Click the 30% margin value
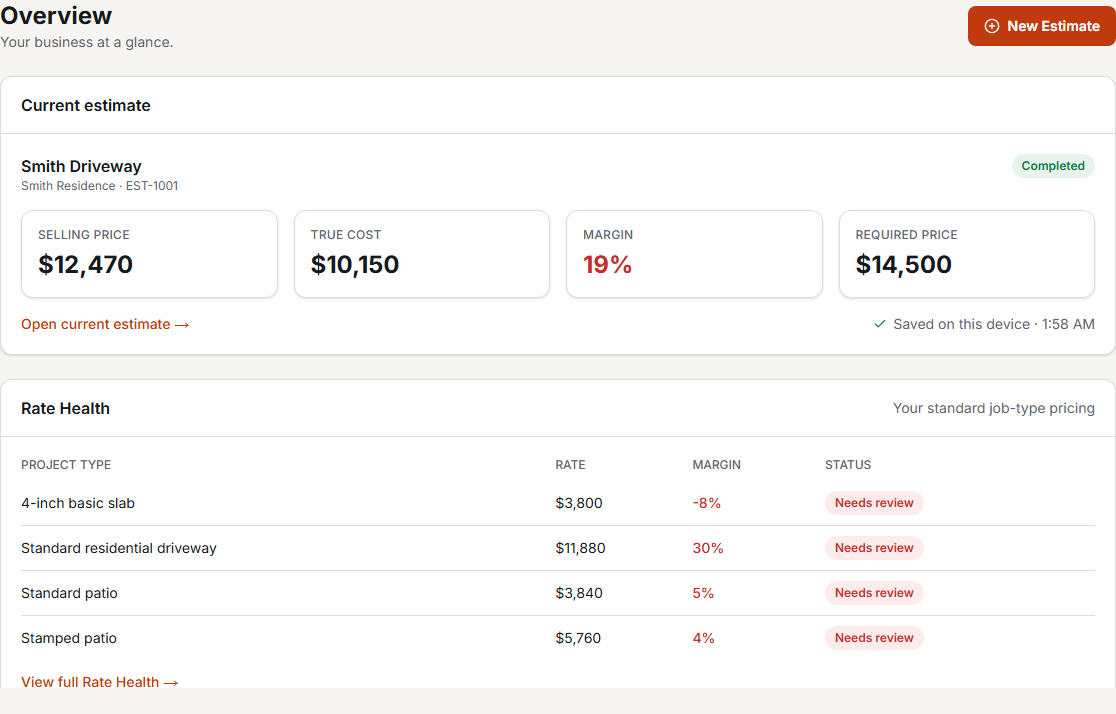Viewport: 1116px width, 714px height. [x=708, y=548]
